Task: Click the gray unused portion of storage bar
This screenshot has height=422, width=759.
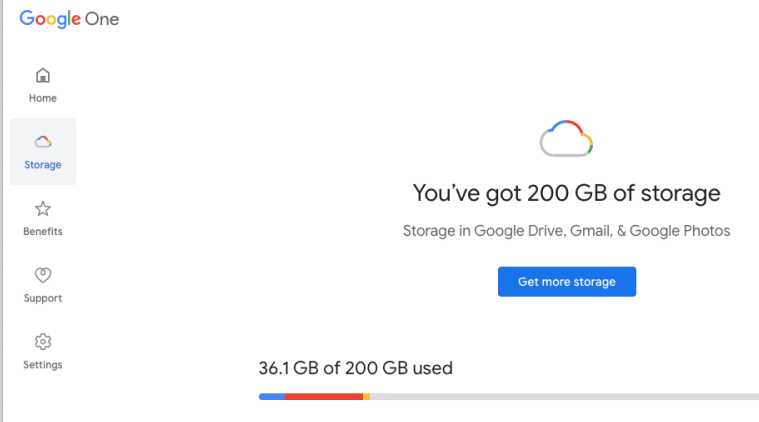Action: (560, 397)
